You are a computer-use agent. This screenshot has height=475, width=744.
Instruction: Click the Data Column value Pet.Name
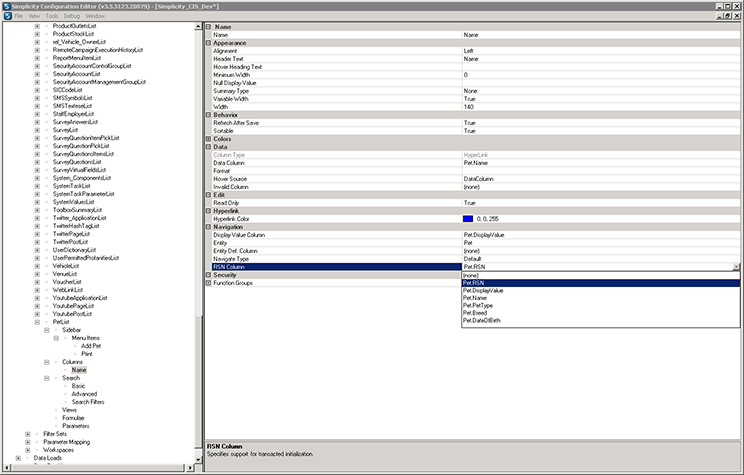coord(601,163)
